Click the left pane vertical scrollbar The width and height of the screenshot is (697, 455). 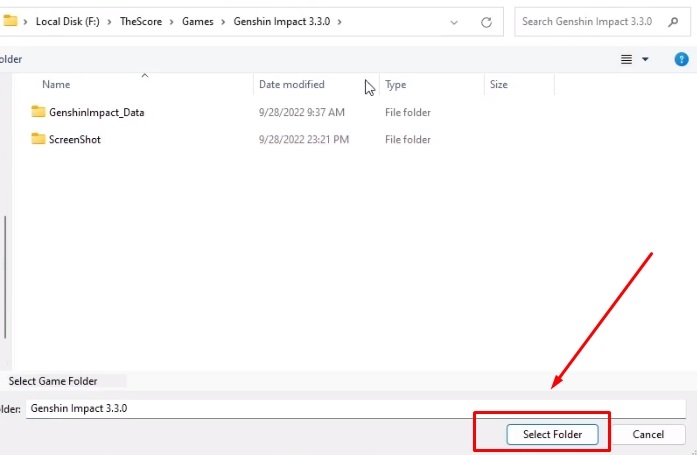5,277
